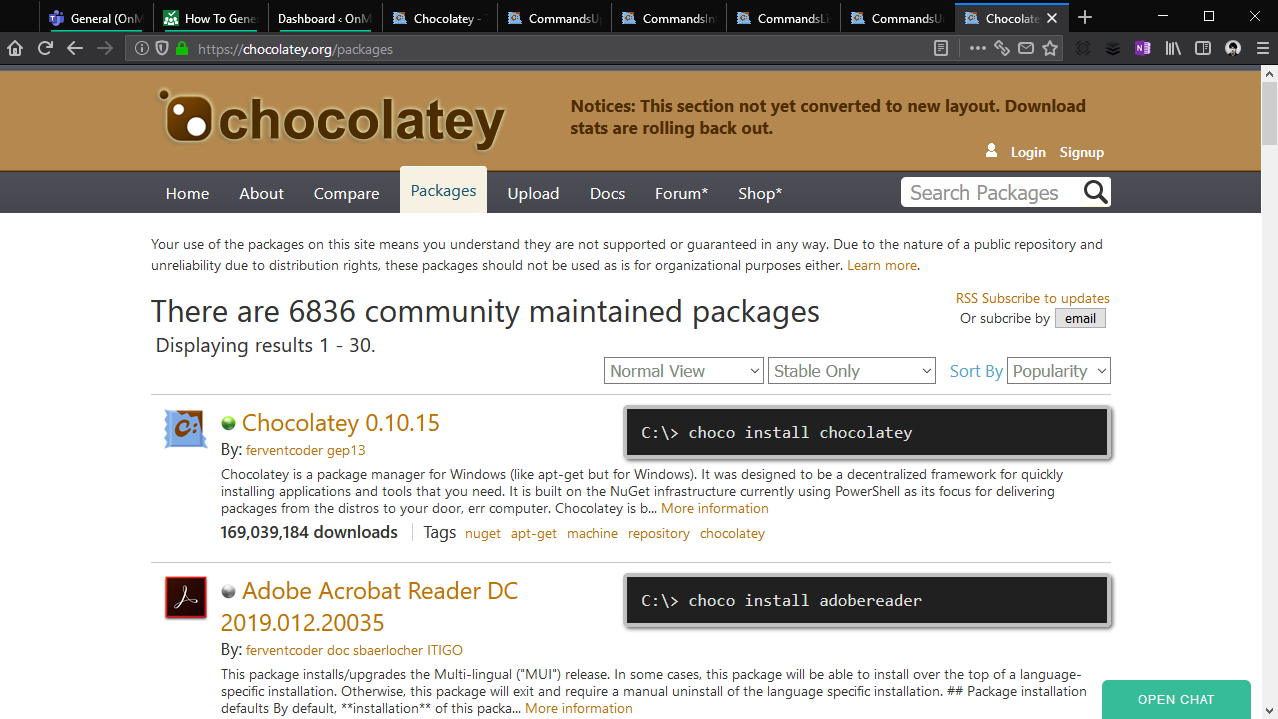Open the Forum nav item
Image resolution: width=1278 pixels, height=719 pixels.
tap(681, 193)
